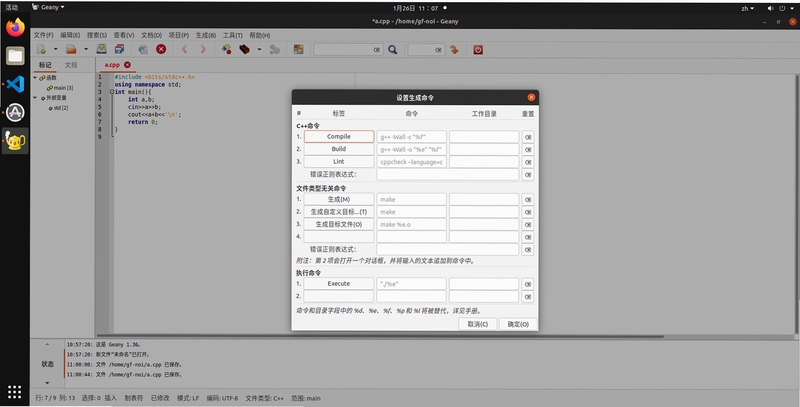Collapse the fold marker at int main()

pyautogui.click(x=112, y=92)
